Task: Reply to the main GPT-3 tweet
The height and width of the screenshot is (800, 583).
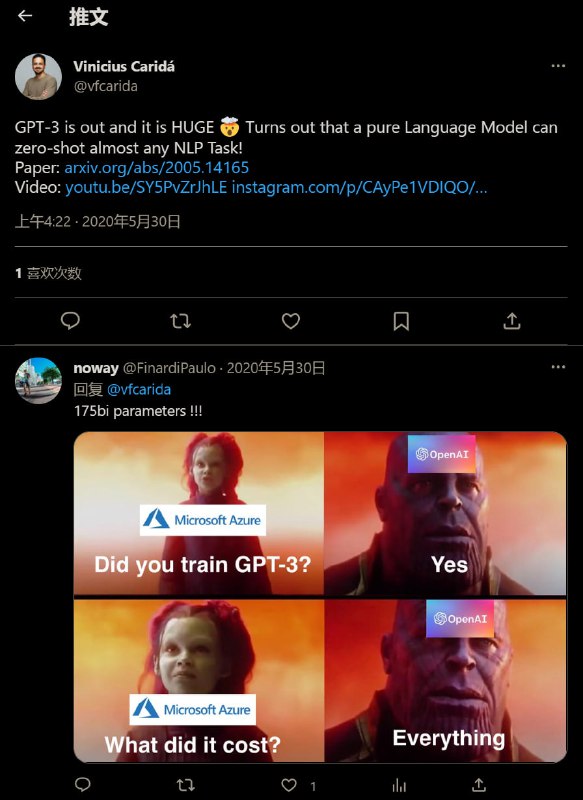Action: [70, 321]
